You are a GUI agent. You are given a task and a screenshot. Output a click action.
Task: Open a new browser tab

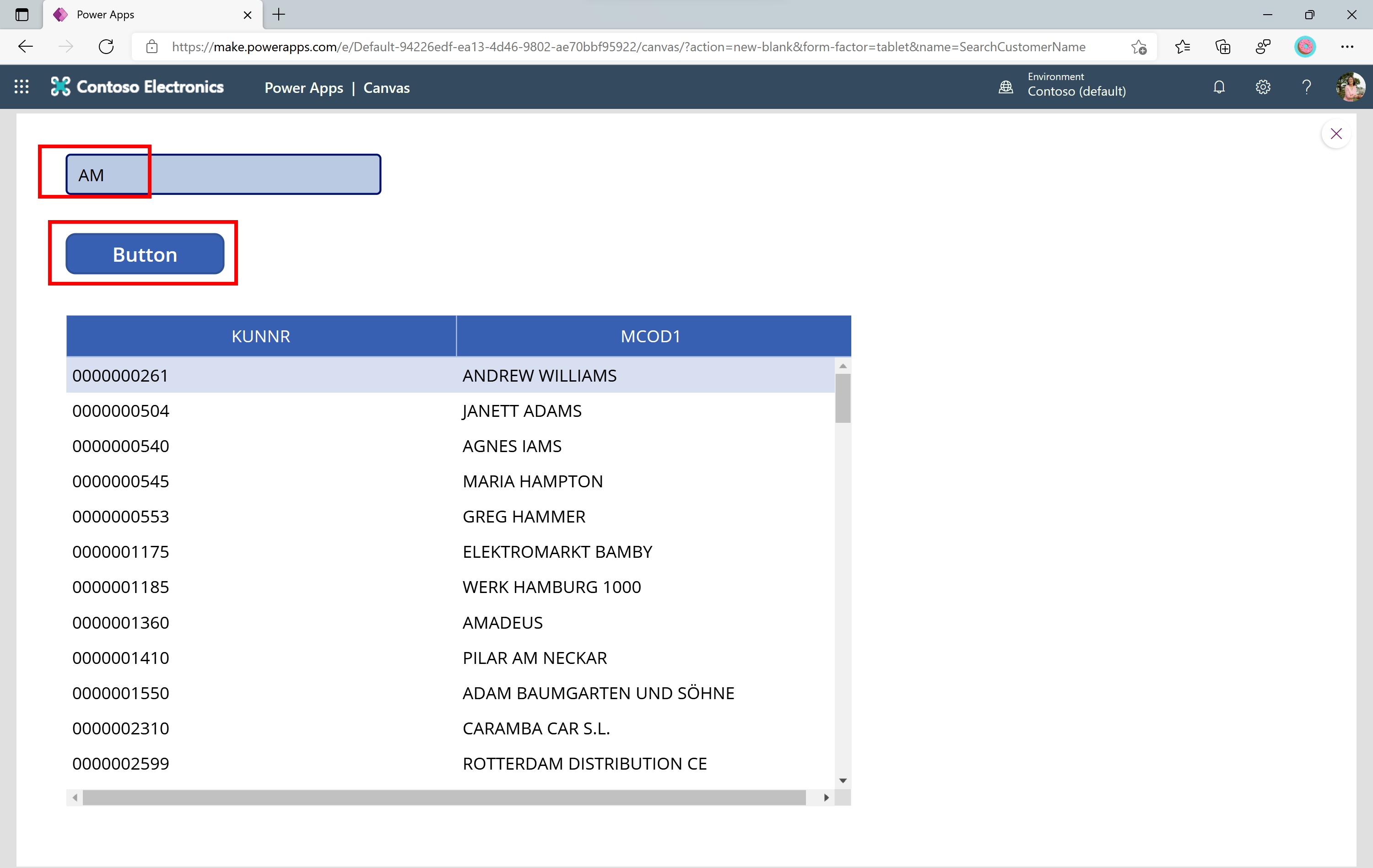pyautogui.click(x=279, y=15)
